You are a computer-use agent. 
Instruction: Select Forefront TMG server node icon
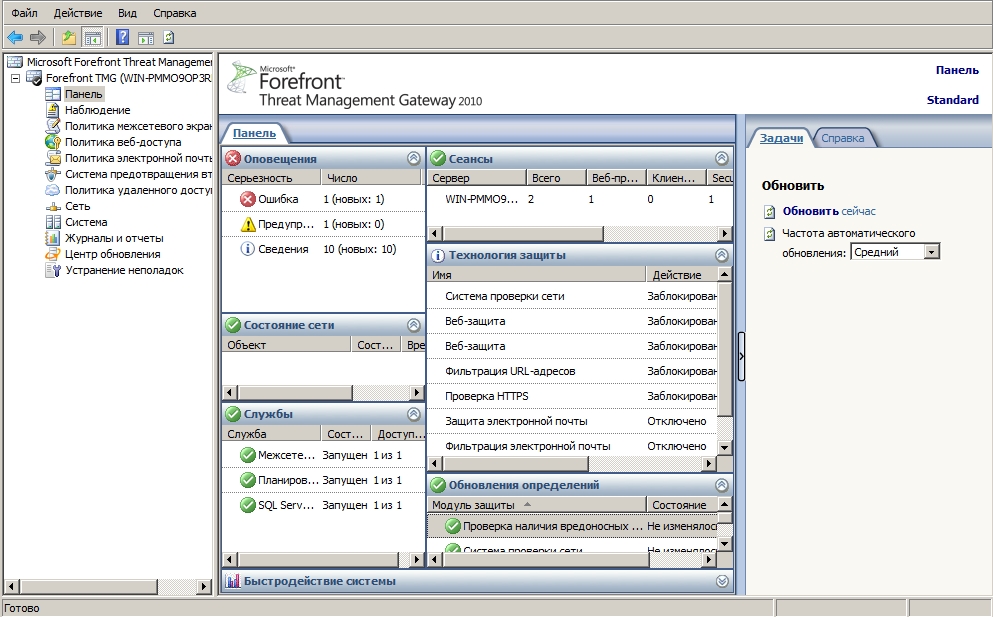pyautogui.click(x=34, y=78)
